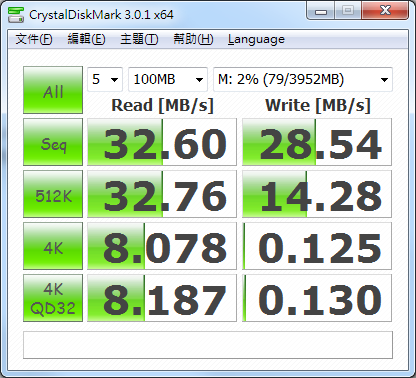Select the Seq write value 28.54
Image resolution: width=416 pixels, height=378 pixels.
[x=317, y=142]
